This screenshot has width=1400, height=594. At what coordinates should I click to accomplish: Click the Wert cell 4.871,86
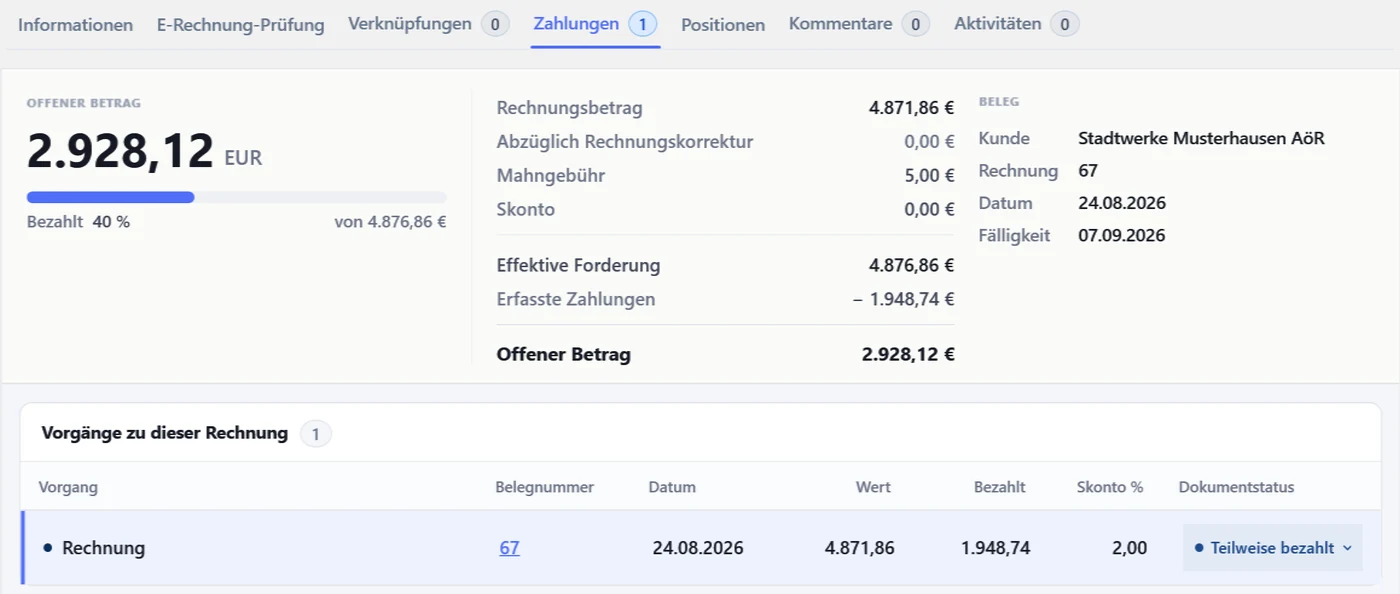pyautogui.click(x=860, y=548)
